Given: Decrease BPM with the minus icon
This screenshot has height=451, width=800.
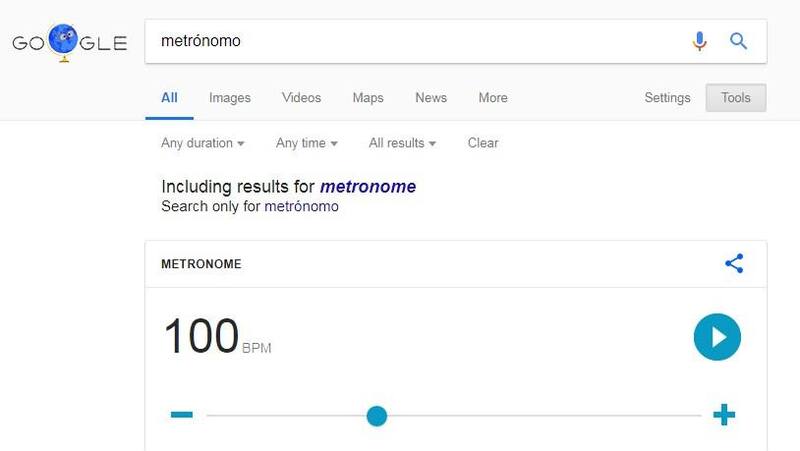Looking at the screenshot, I should coord(181,415).
